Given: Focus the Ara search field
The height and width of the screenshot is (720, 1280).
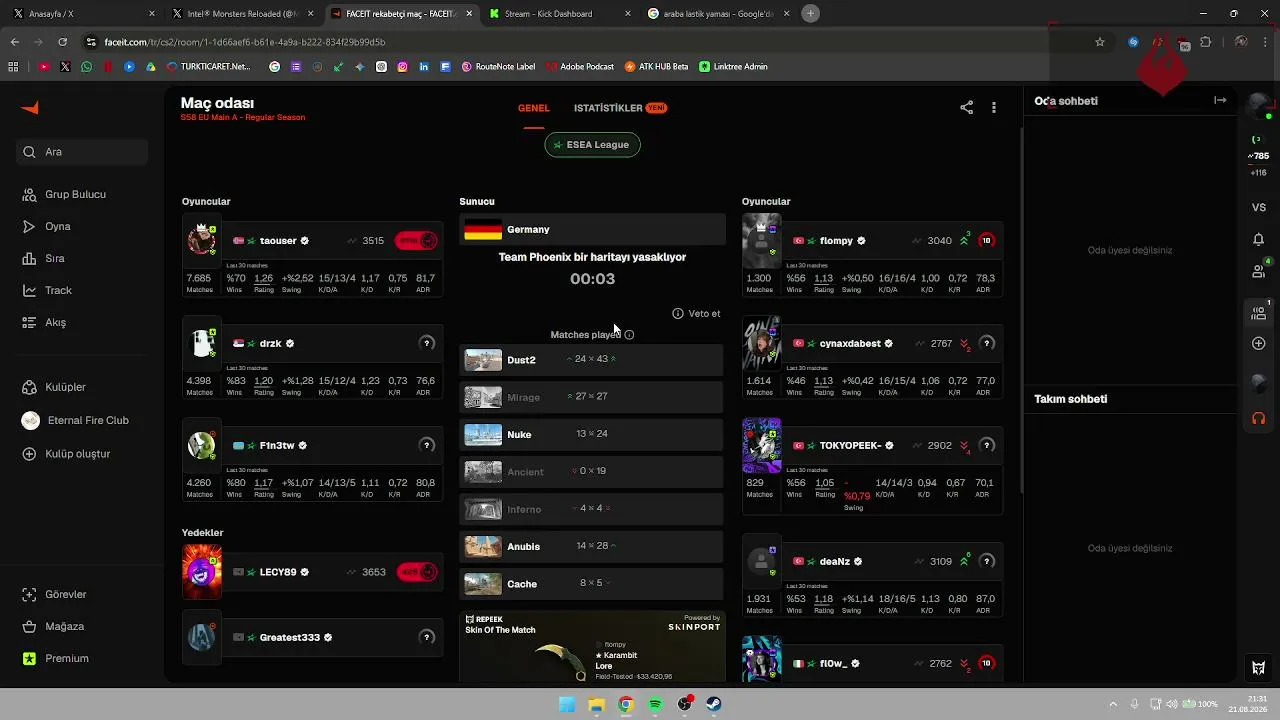Looking at the screenshot, I should (84, 152).
